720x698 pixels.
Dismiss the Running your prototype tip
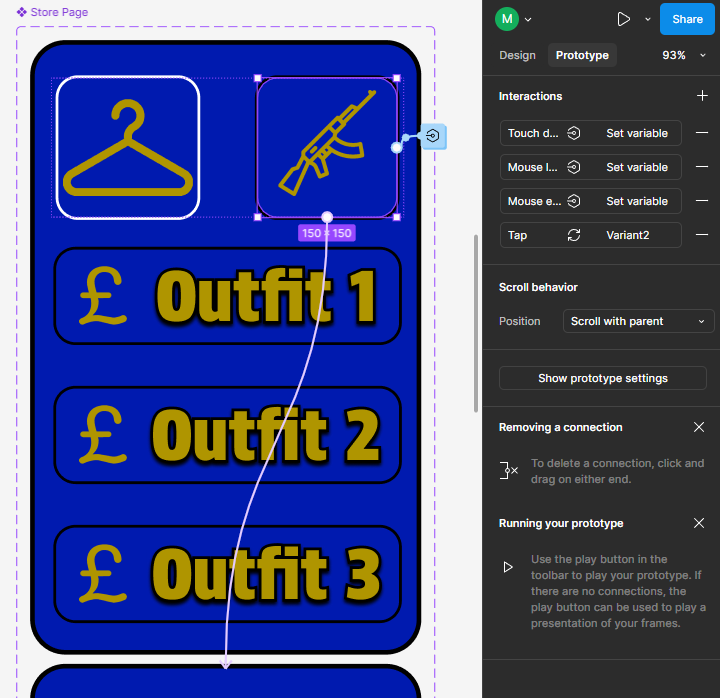coord(699,523)
